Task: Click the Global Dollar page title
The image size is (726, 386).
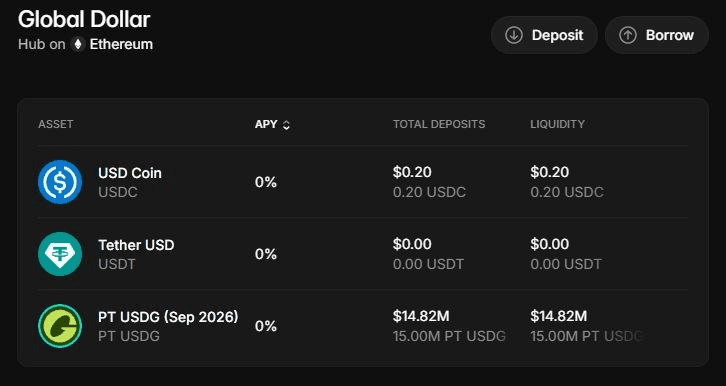Action: coord(84,20)
